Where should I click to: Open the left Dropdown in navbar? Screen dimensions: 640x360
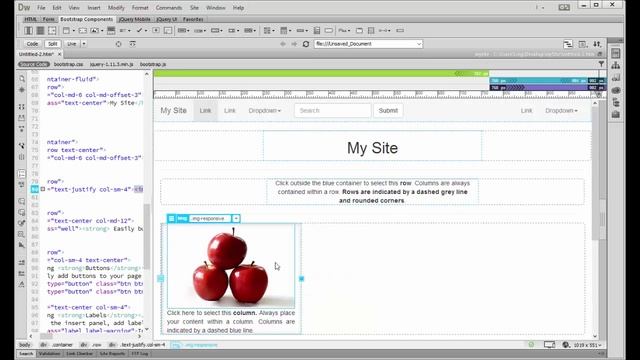coord(264,111)
